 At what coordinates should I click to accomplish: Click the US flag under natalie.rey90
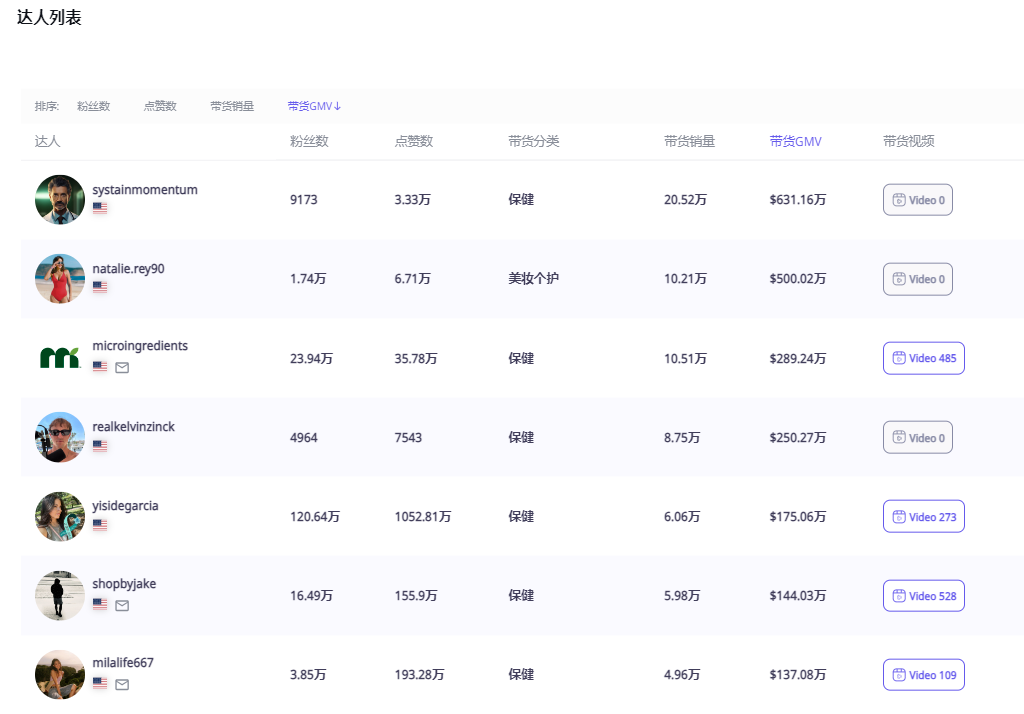pos(100,287)
